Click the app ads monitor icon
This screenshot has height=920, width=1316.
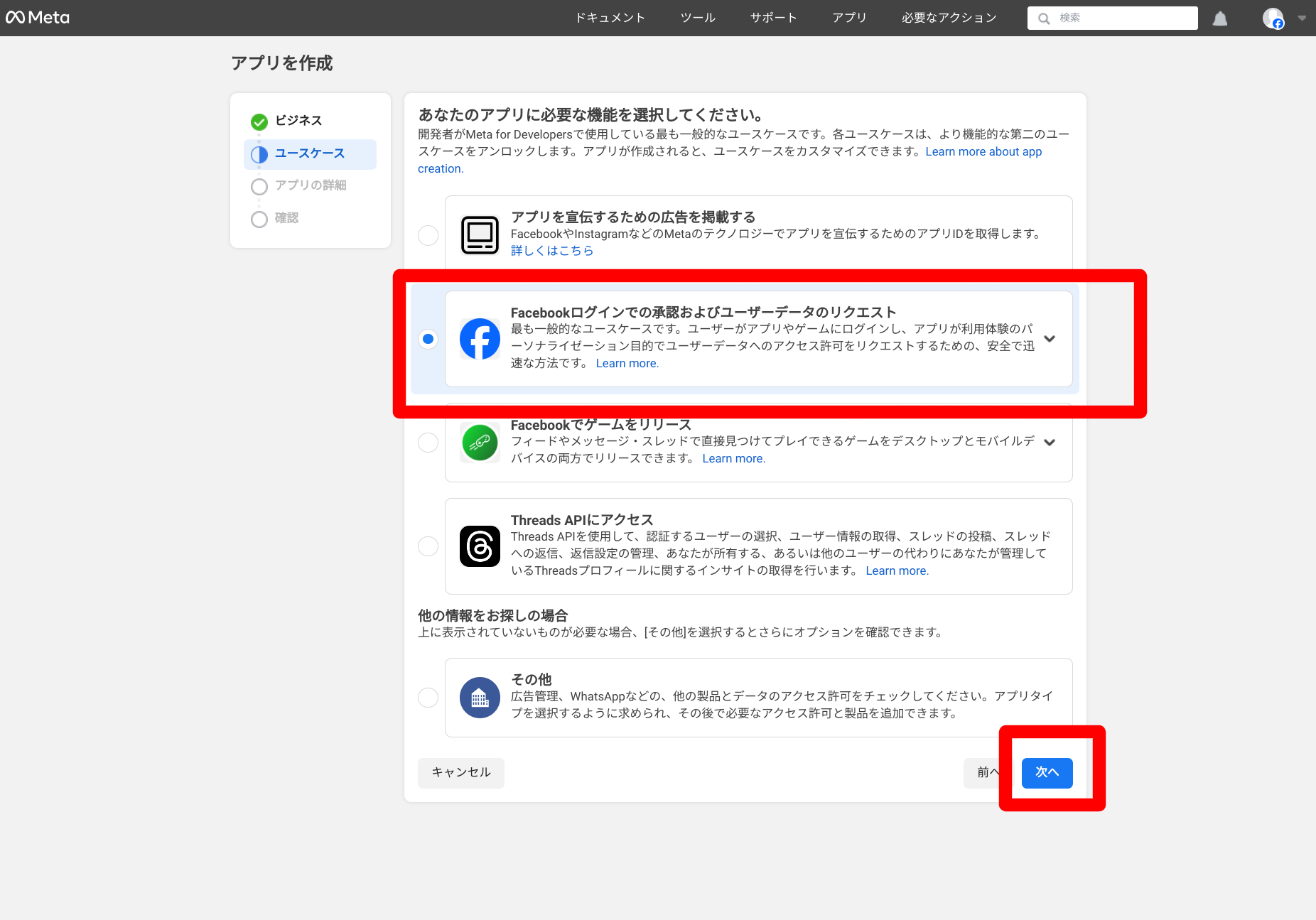pyautogui.click(x=480, y=235)
